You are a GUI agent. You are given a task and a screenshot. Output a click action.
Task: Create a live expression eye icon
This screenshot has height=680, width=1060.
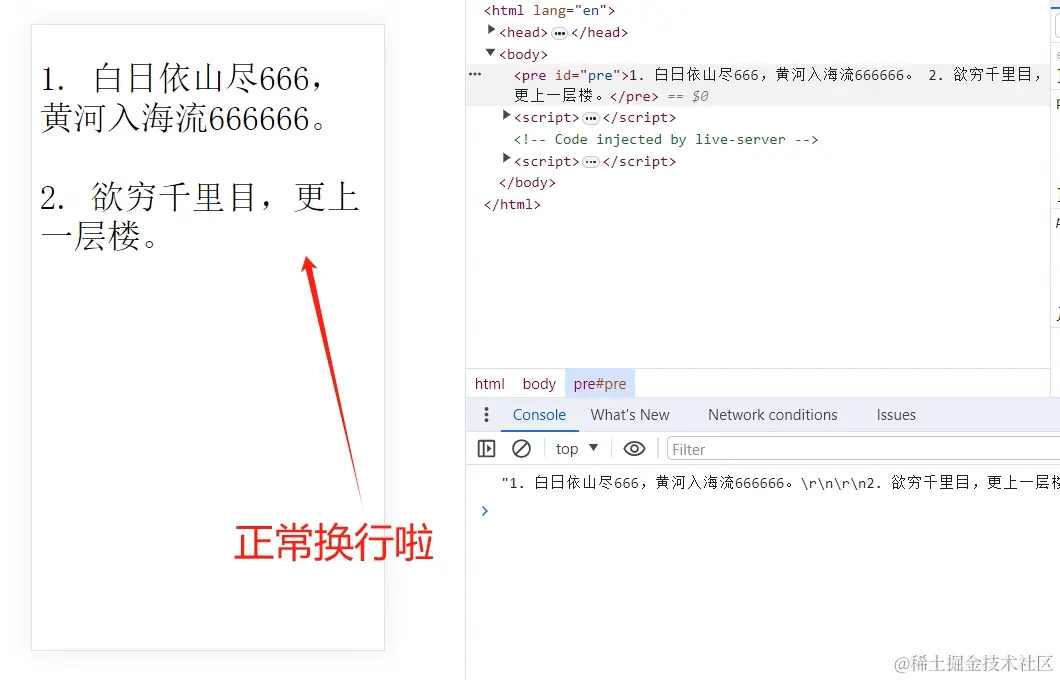click(634, 449)
